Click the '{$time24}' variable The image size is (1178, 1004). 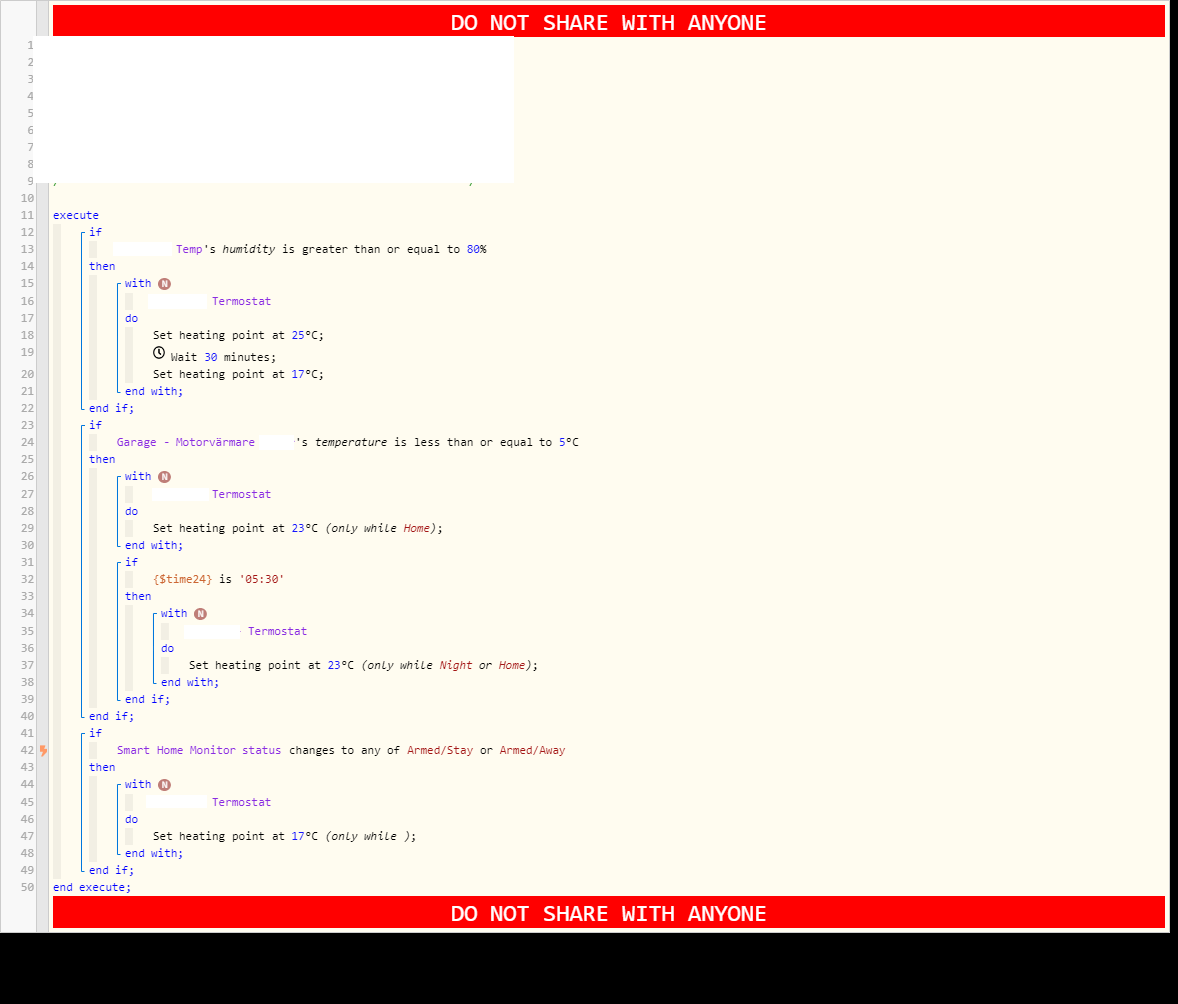(183, 579)
